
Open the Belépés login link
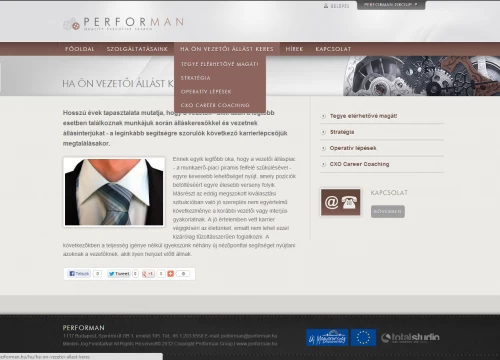340,6
